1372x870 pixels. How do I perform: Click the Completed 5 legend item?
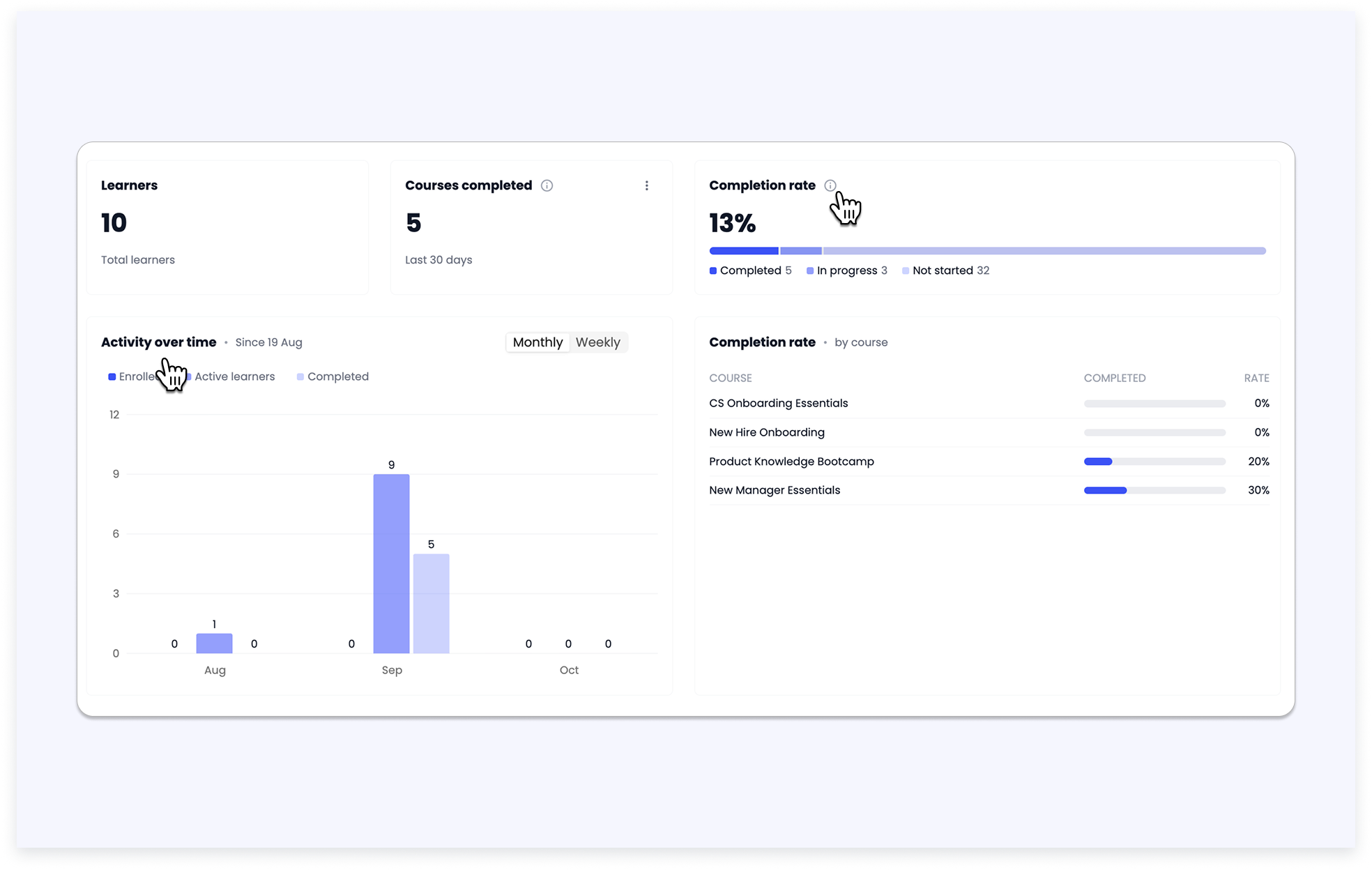coord(750,270)
